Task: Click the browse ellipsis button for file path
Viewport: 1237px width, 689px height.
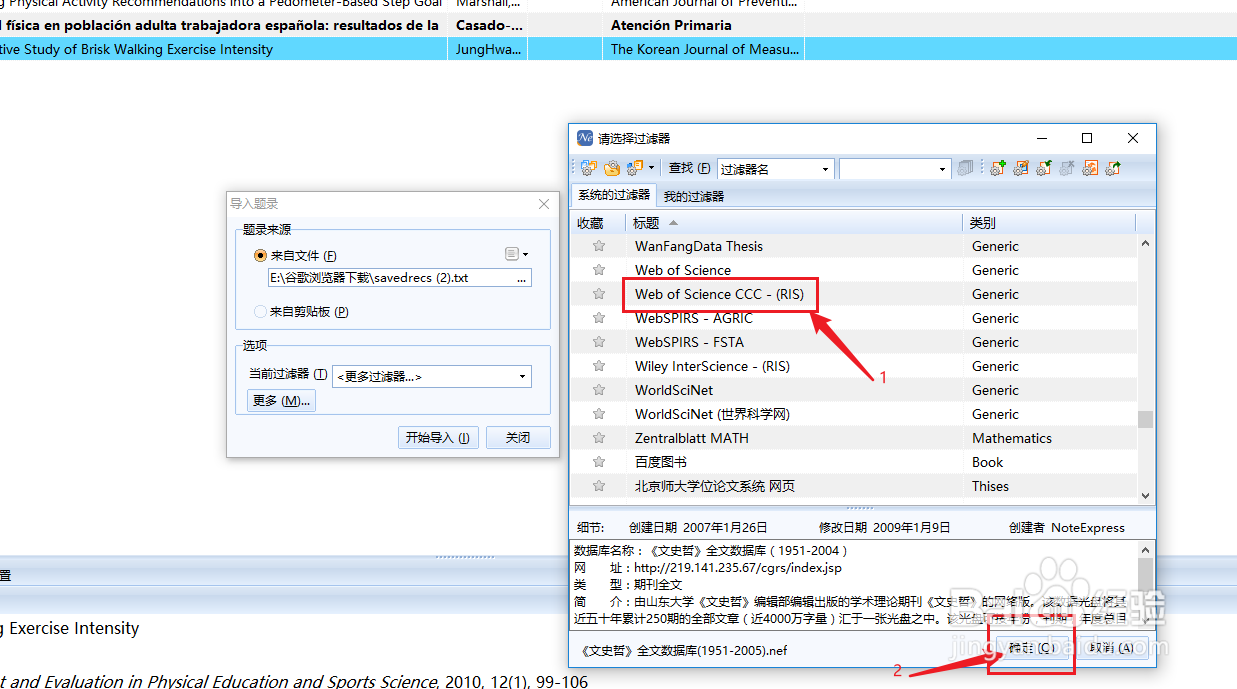Action: tap(521, 278)
